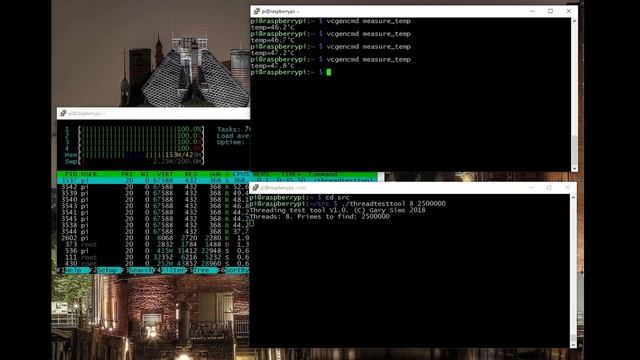Click the Command column header in htop

point(322,174)
